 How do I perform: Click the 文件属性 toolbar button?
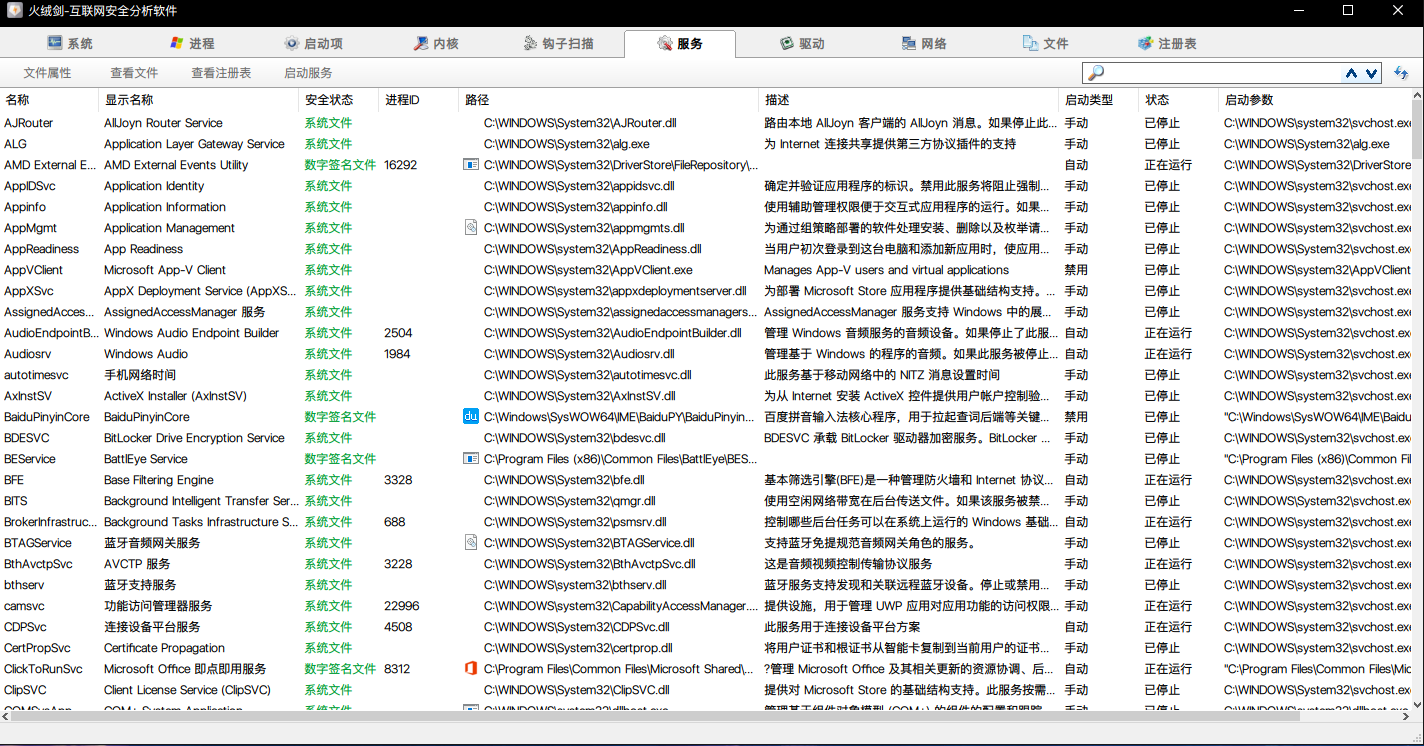point(48,73)
